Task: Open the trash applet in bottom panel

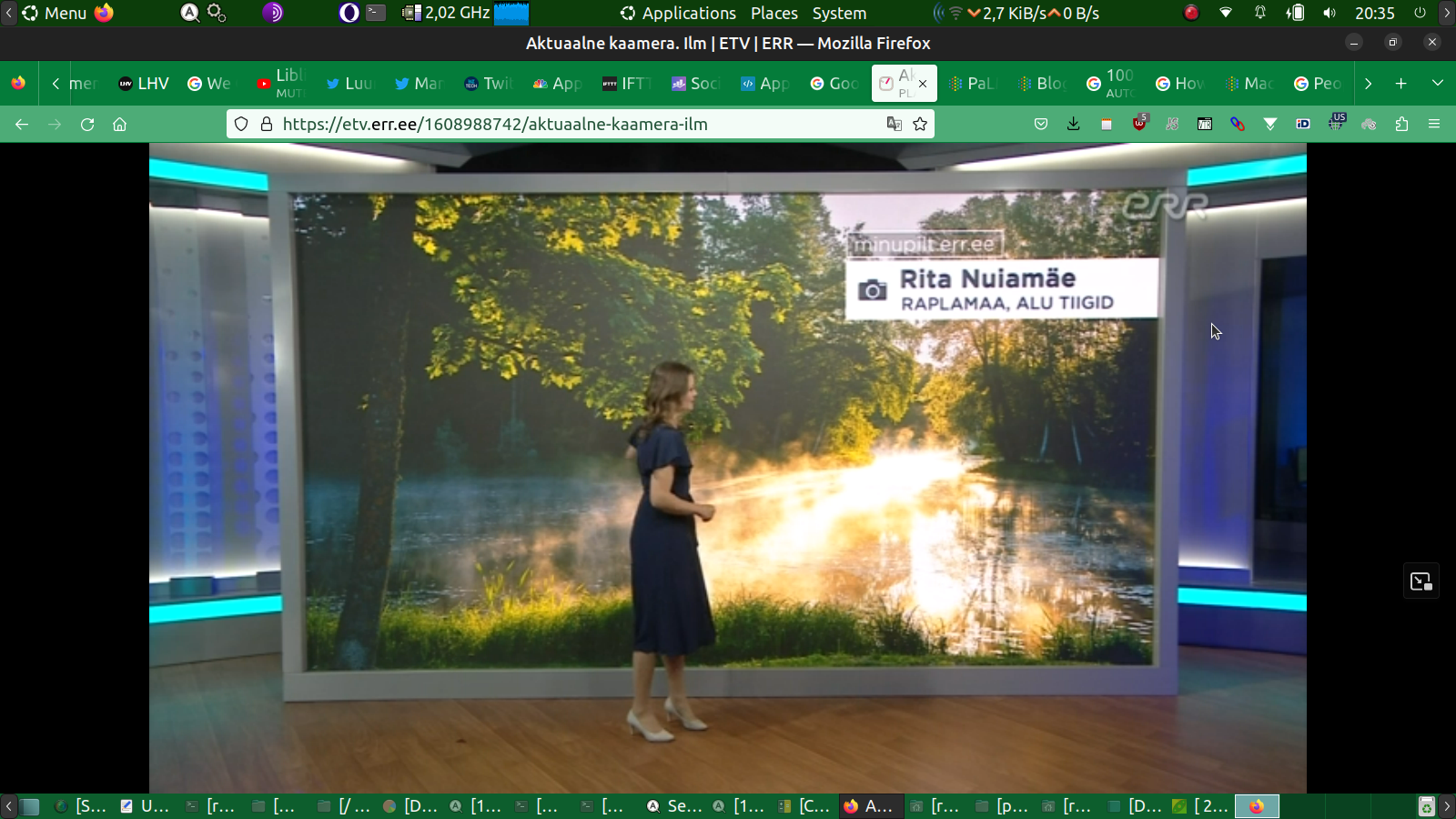Action: click(1426, 806)
